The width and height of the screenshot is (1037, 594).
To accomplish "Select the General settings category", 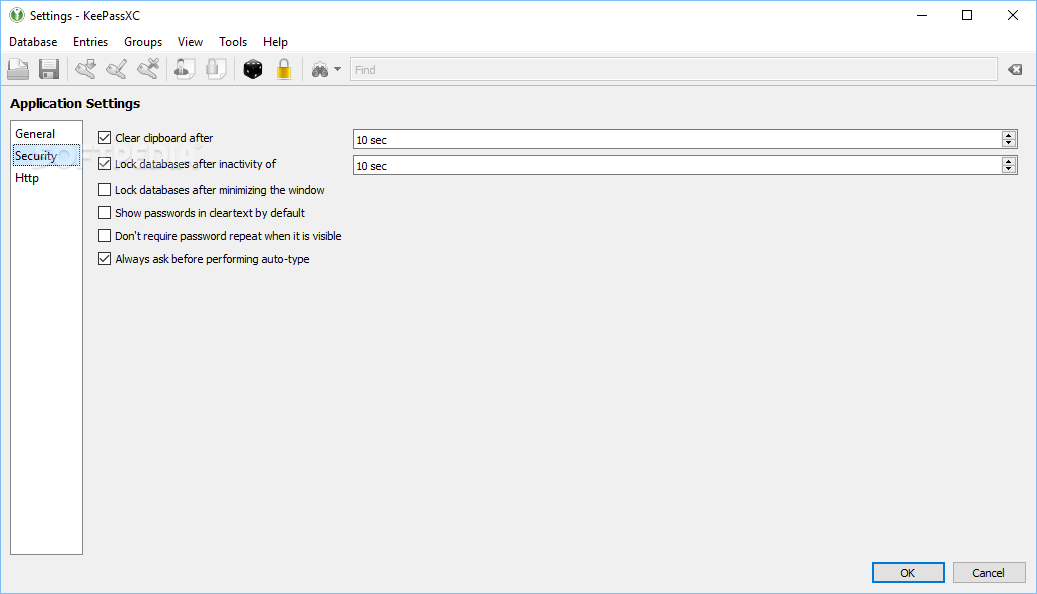I will tap(46, 134).
